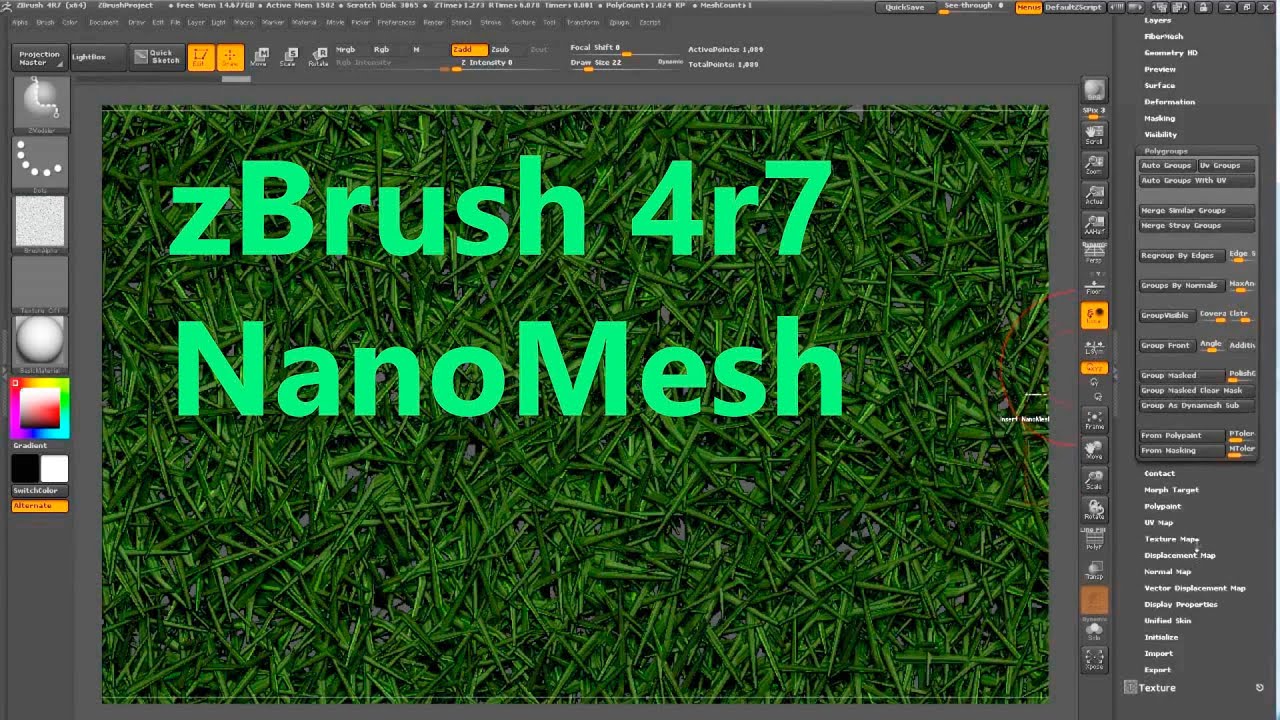Screen dimensions: 1280x720
Task: Enable the Mrgb paint mode
Action: 346,49
